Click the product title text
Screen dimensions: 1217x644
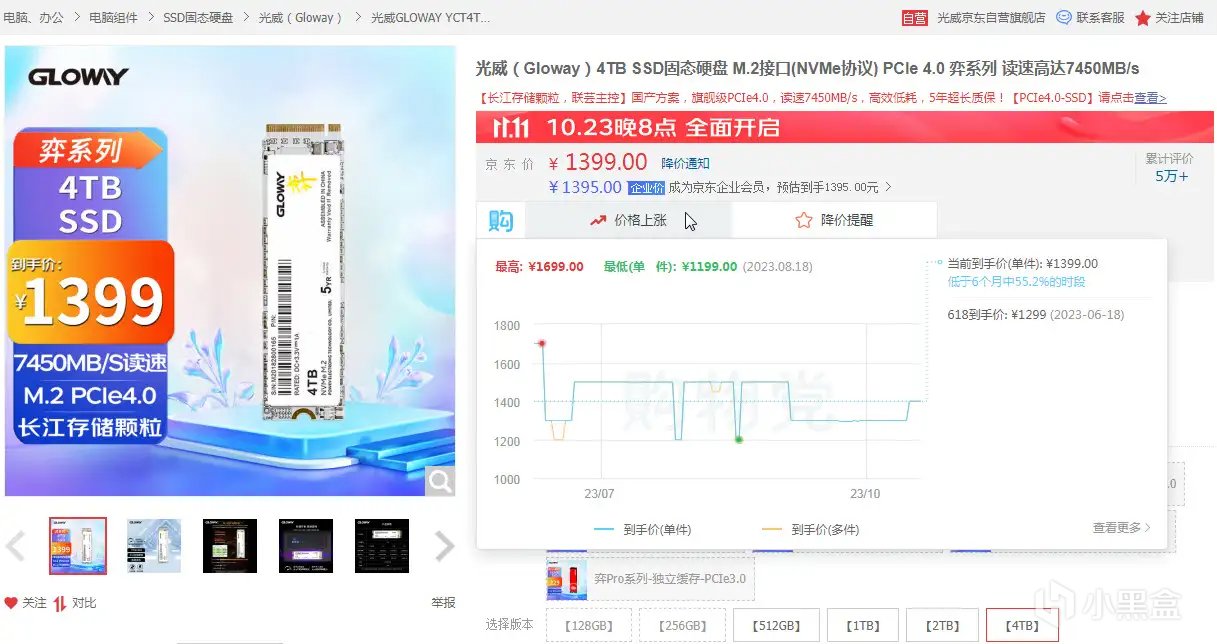(x=807, y=68)
